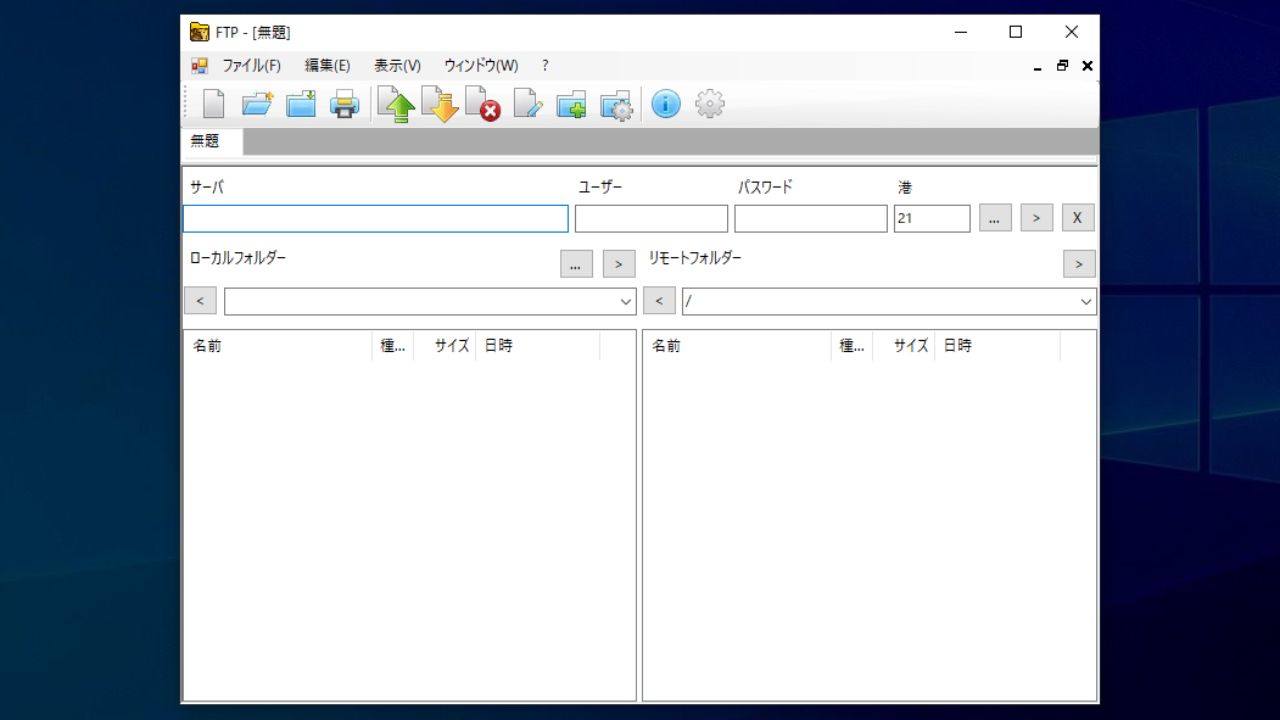The image size is (1280, 720).
Task: Click the ... button next to port field
Action: coord(995,218)
